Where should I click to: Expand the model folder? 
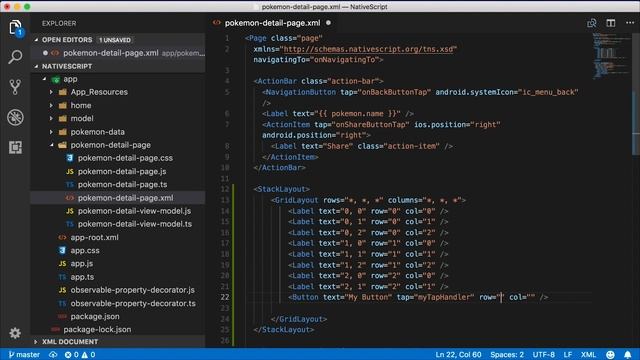[x=51, y=118]
